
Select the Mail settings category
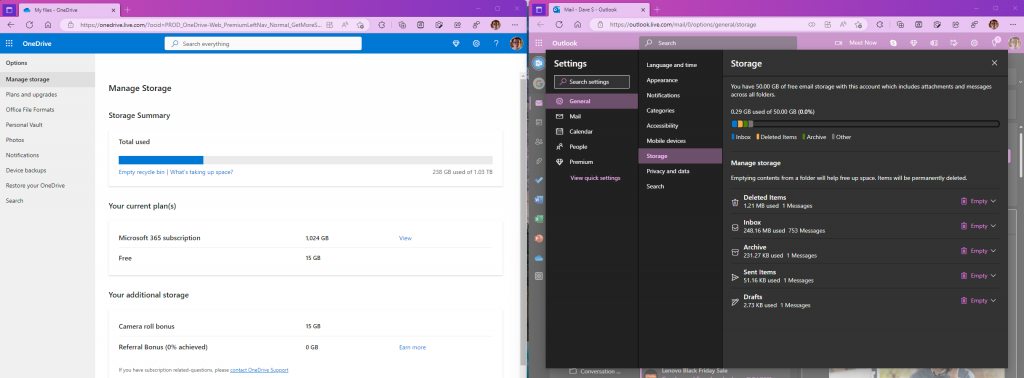[x=593, y=116]
